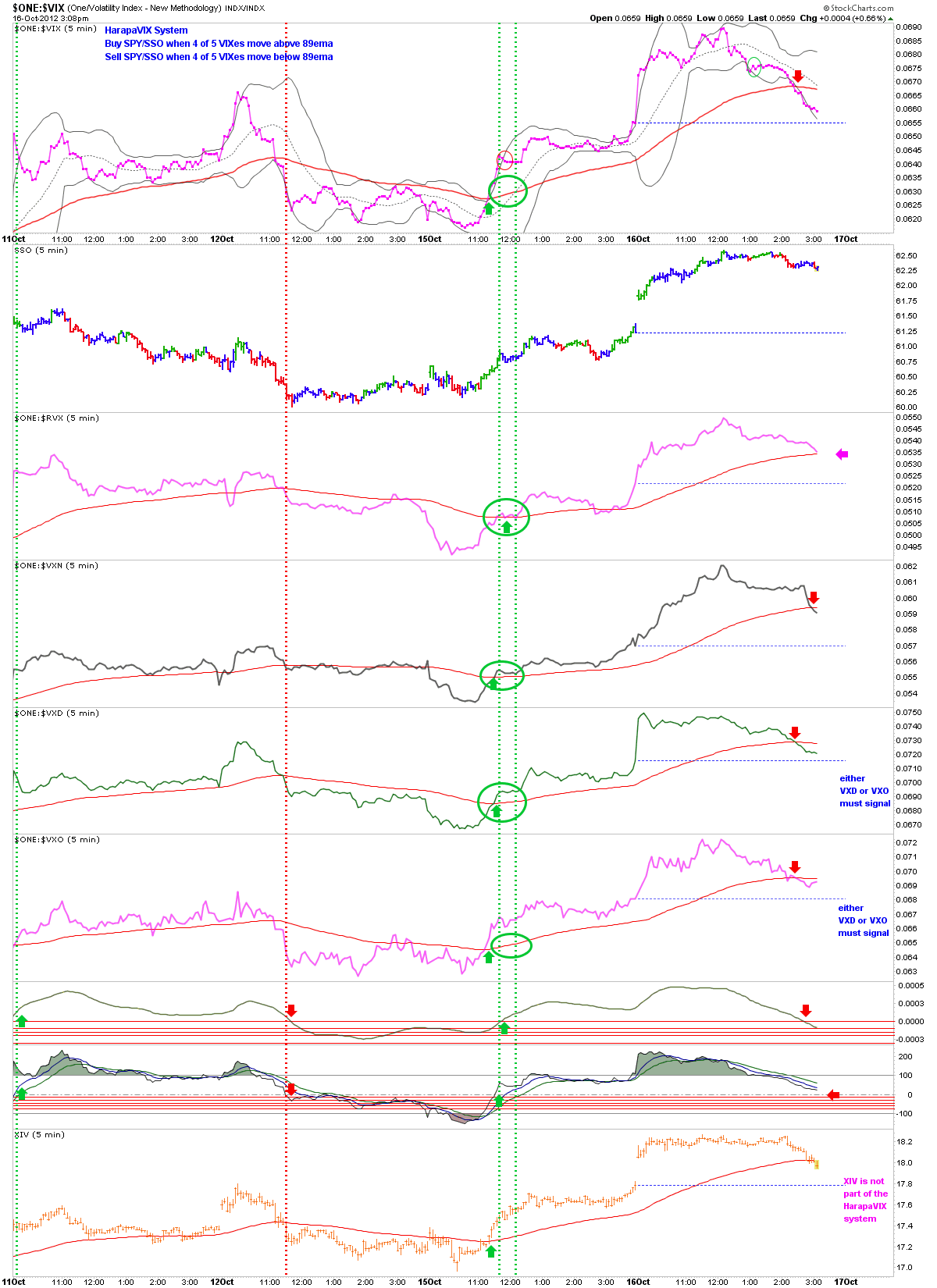Viewport: 937px width, 1288px height.
Task: Click the 17.0 value on XIV axis
Action: tap(905, 1268)
